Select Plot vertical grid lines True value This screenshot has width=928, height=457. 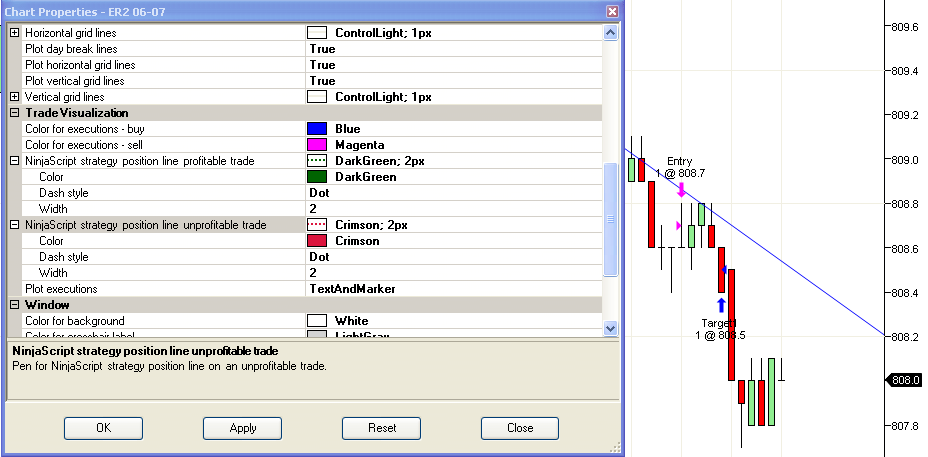[323, 81]
